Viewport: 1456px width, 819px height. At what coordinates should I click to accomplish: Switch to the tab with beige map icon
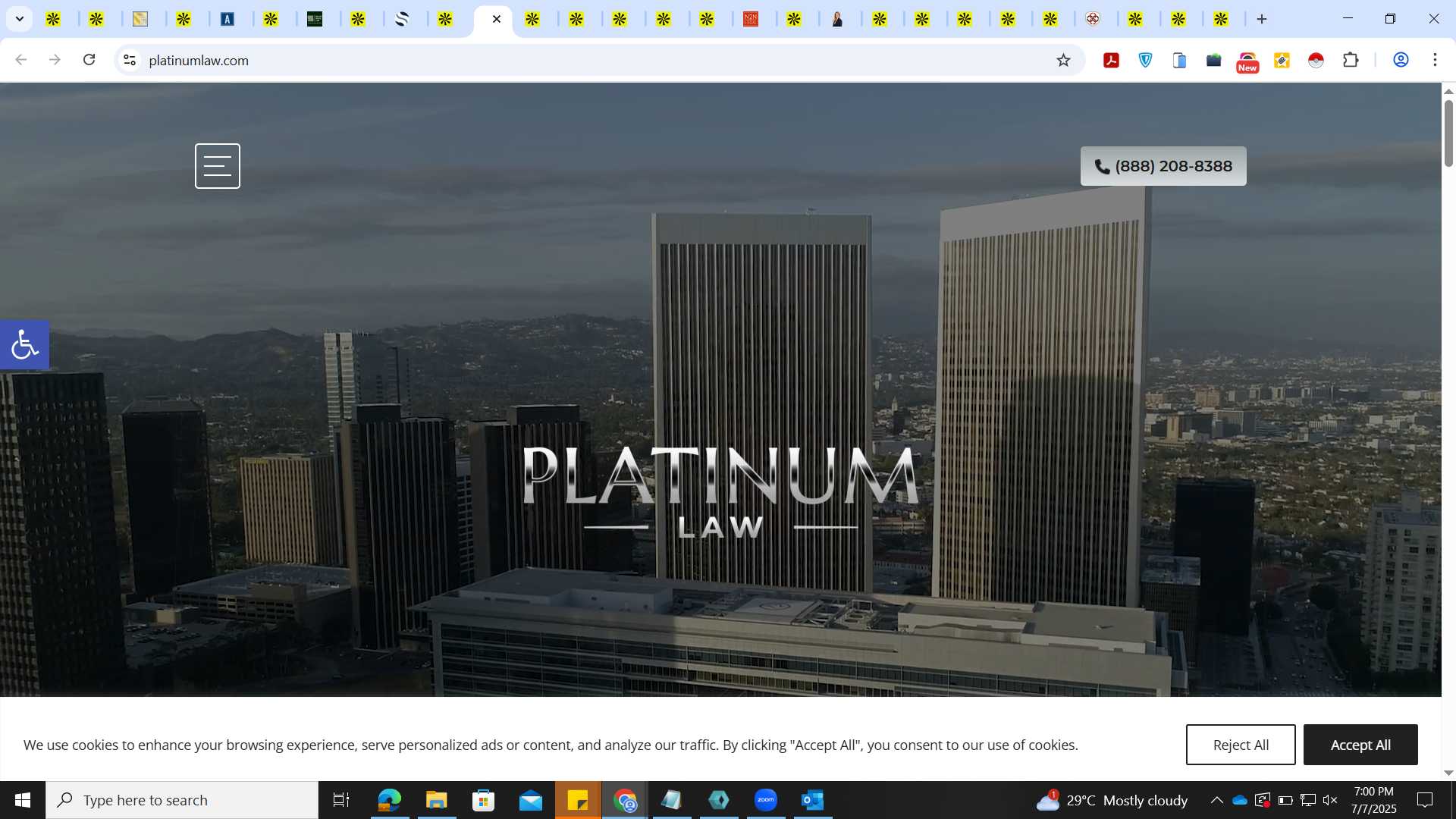click(x=140, y=19)
